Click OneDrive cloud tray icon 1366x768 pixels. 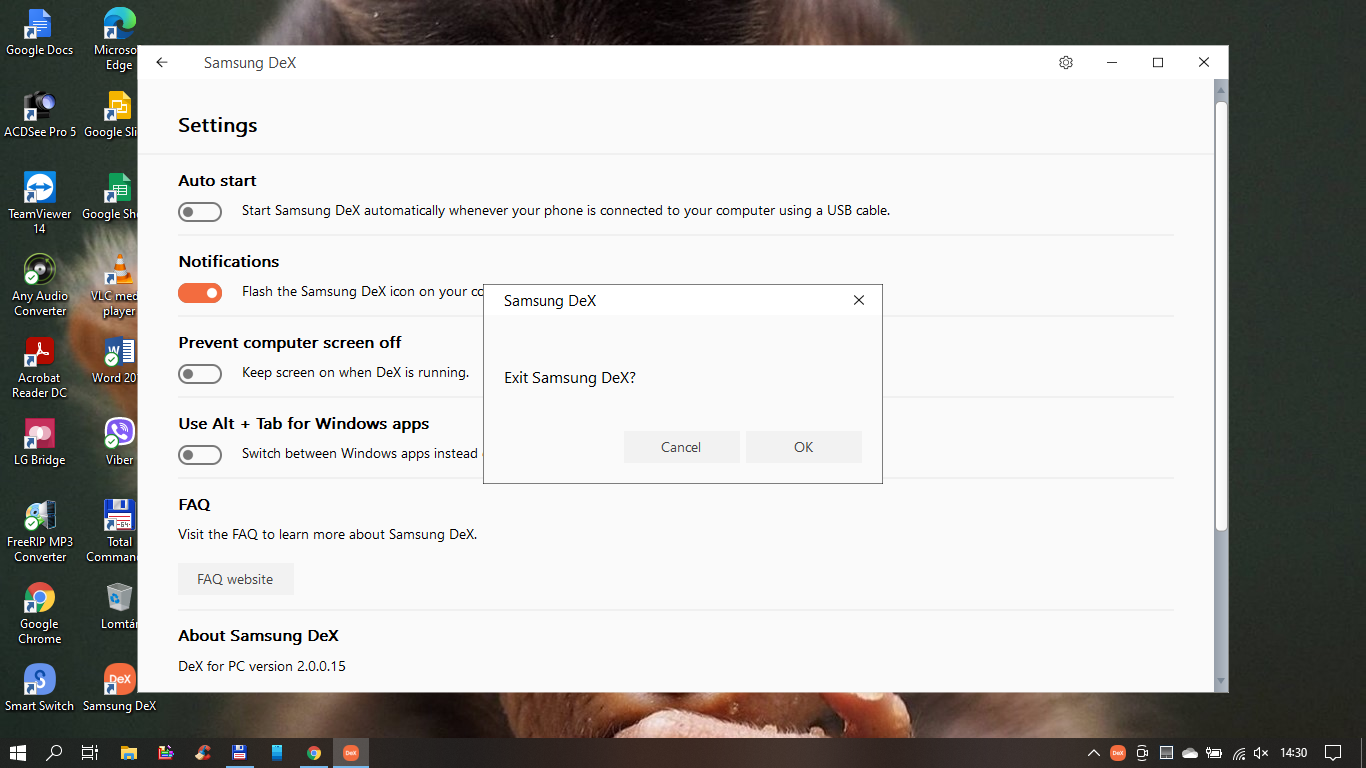(1190, 753)
